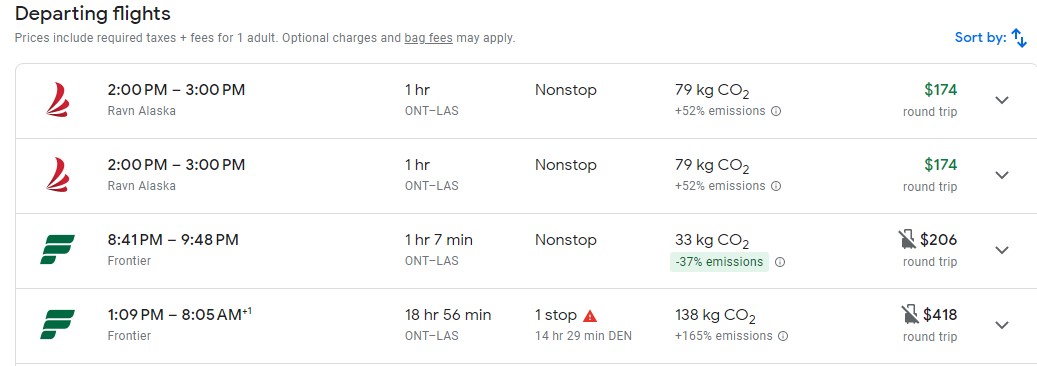Open the Sort by swap-arrows icon
This screenshot has height=366, width=1037.
pyautogui.click(x=1019, y=38)
